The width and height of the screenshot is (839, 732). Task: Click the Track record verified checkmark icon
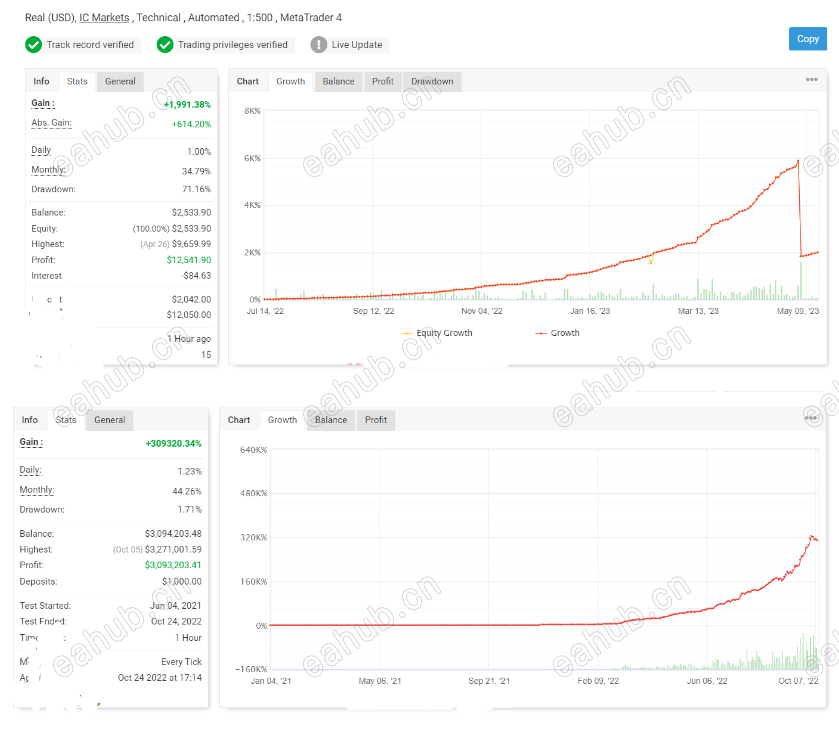(34, 45)
